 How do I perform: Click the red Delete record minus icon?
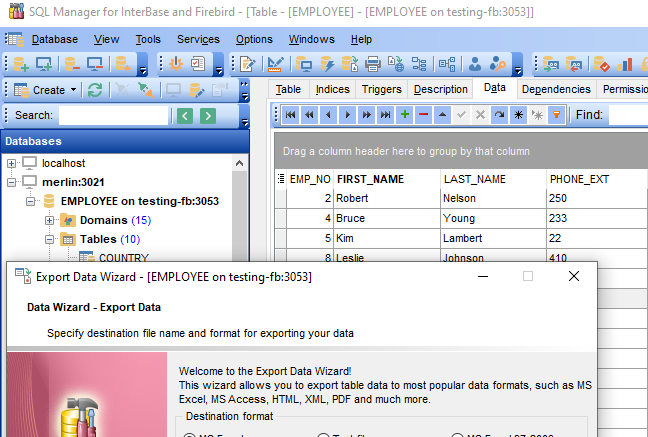click(x=424, y=115)
